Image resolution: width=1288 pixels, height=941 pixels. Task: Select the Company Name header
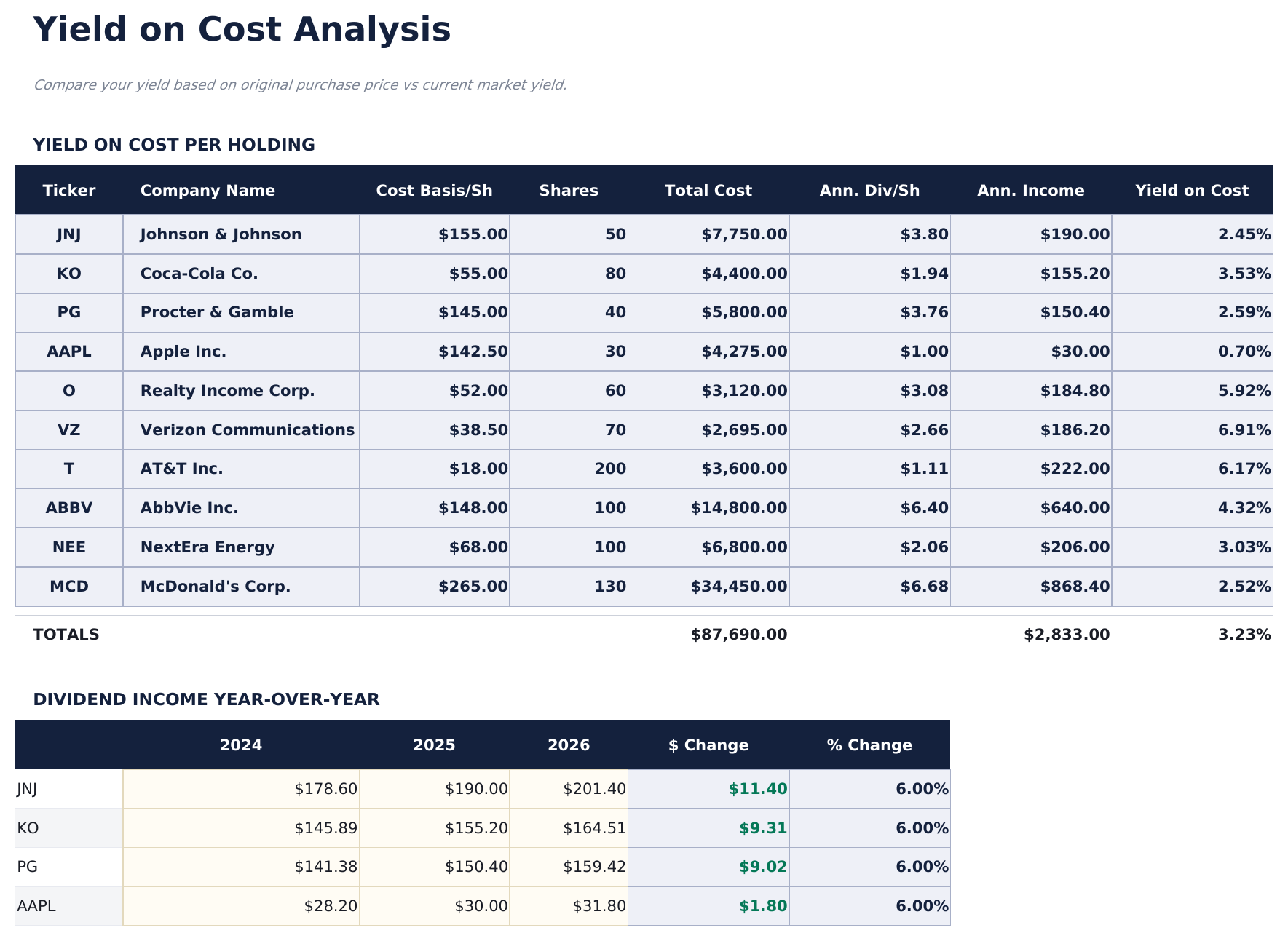click(x=208, y=190)
